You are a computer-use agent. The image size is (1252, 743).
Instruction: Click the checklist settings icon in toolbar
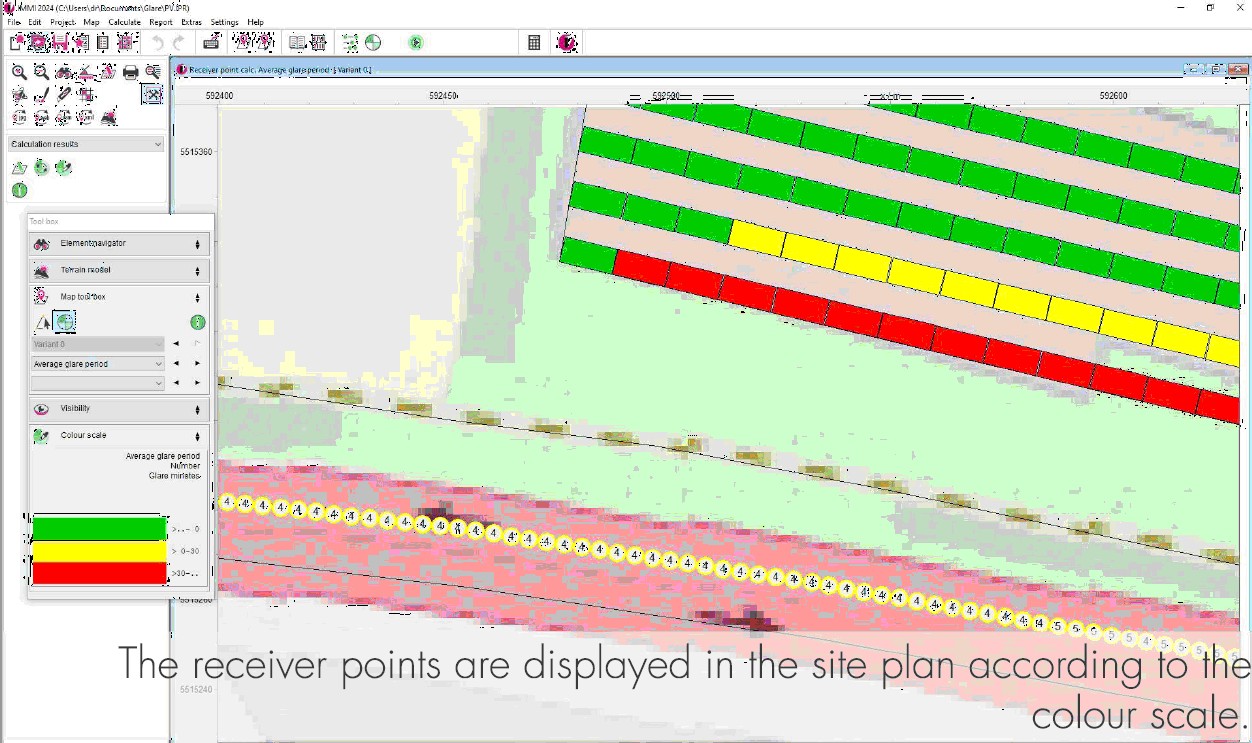(x=349, y=42)
